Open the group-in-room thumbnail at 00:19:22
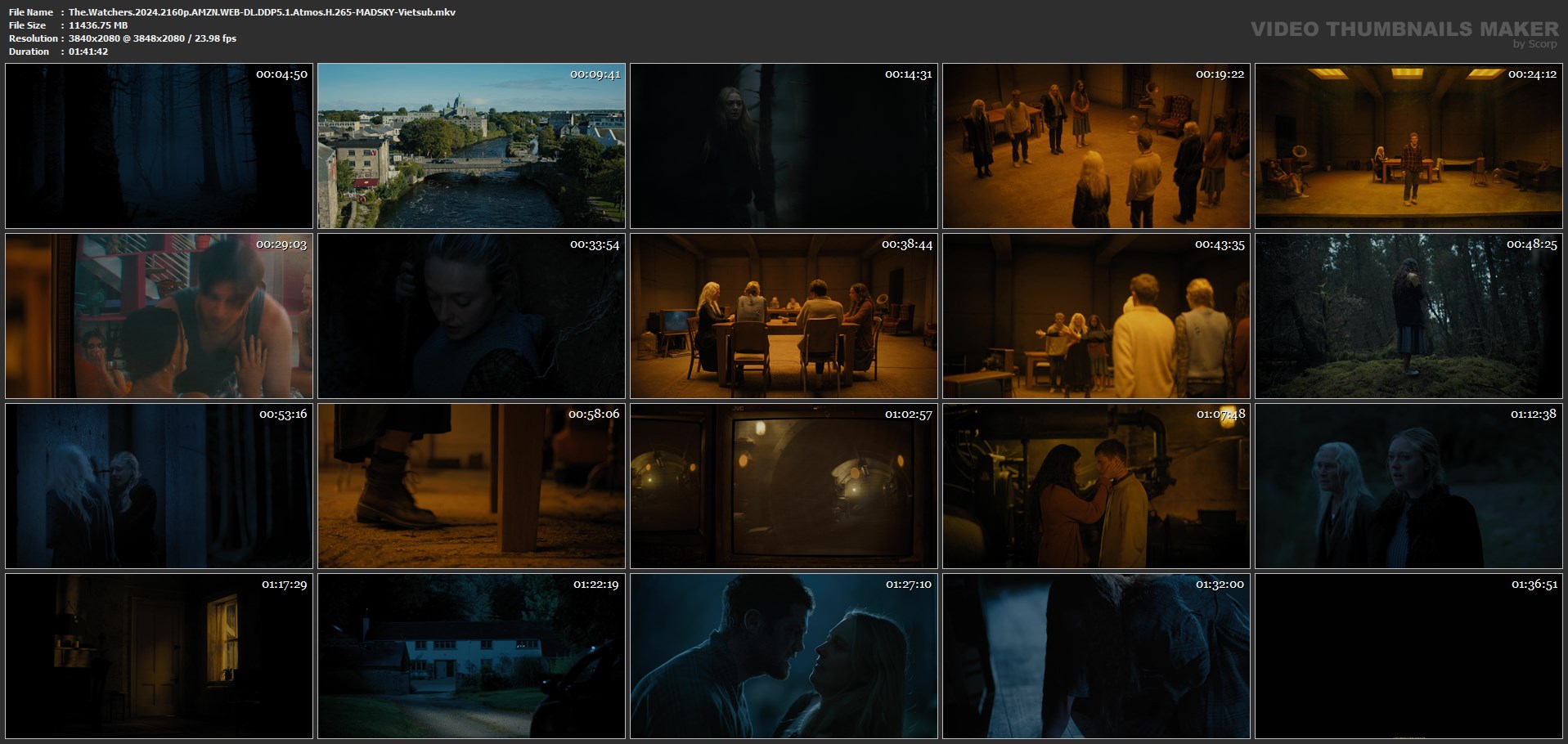This screenshot has width=1568, height=744. pos(1096,146)
